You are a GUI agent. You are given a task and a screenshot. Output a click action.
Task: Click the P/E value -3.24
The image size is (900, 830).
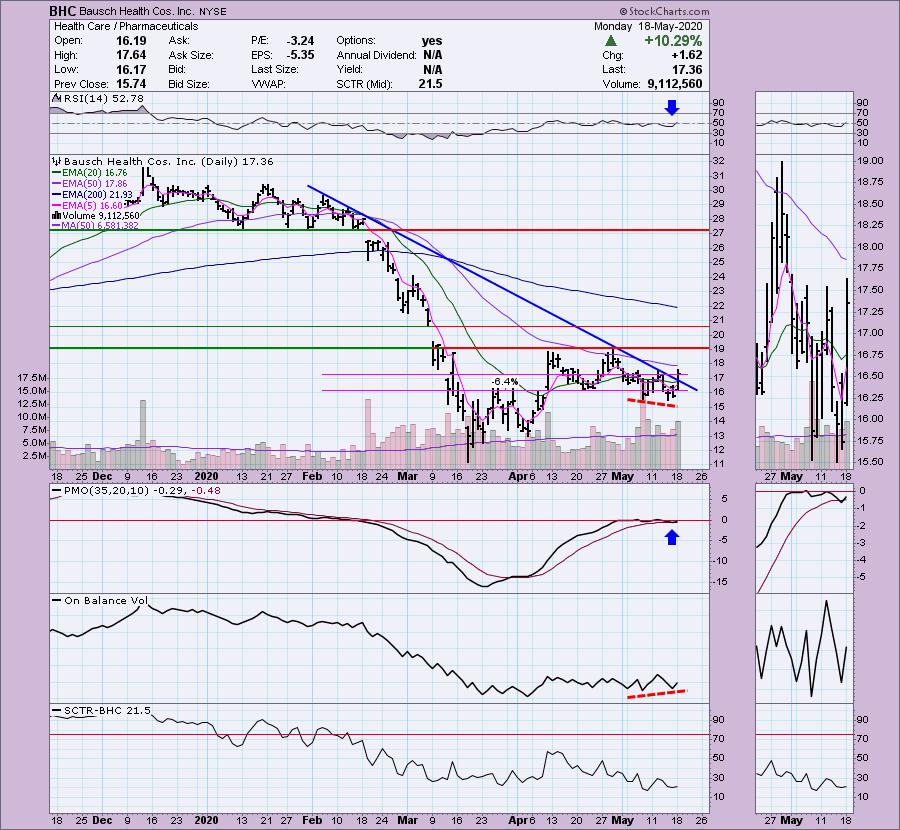pos(300,41)
